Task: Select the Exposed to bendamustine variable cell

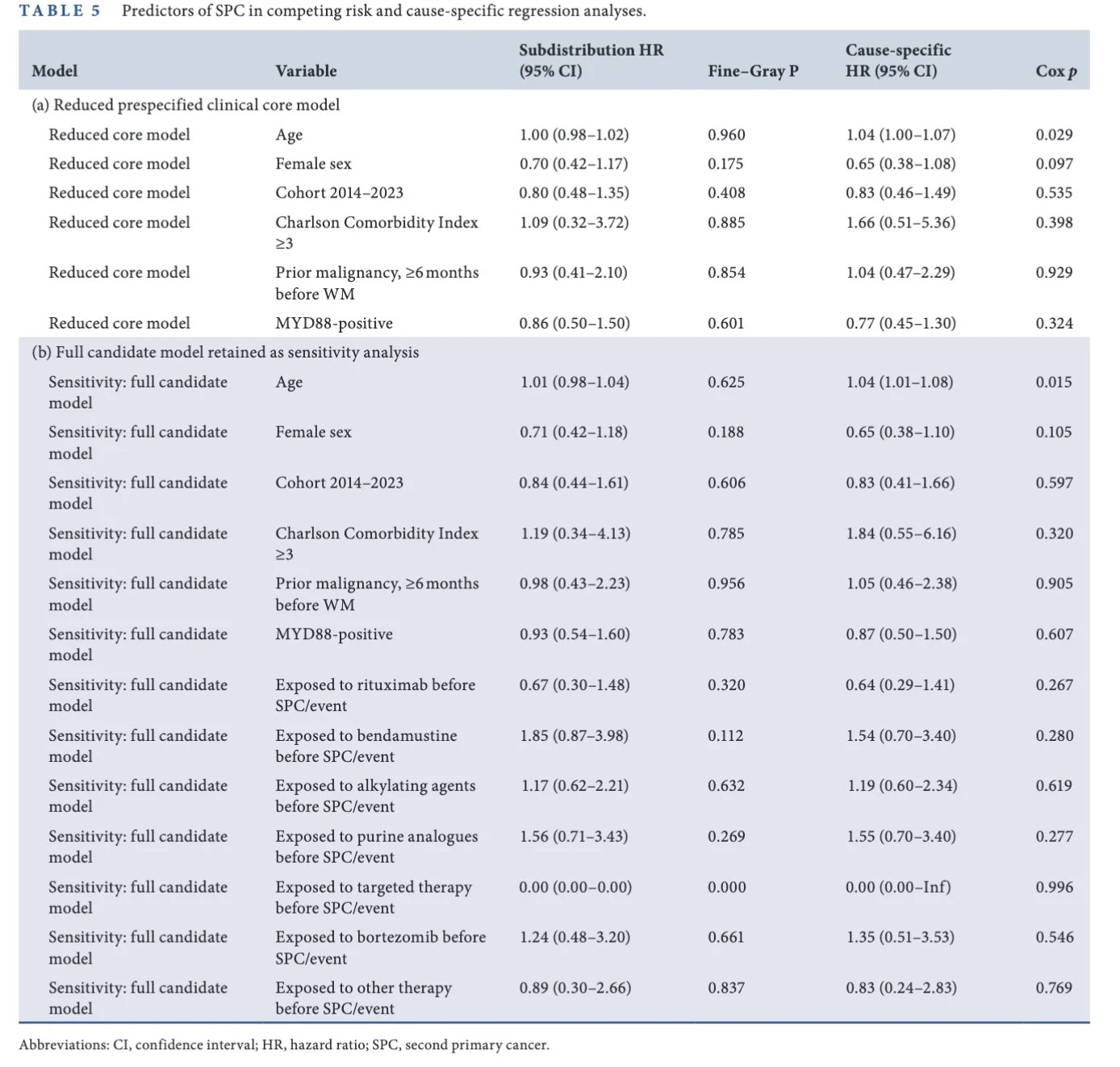Action: pos(366,746)
